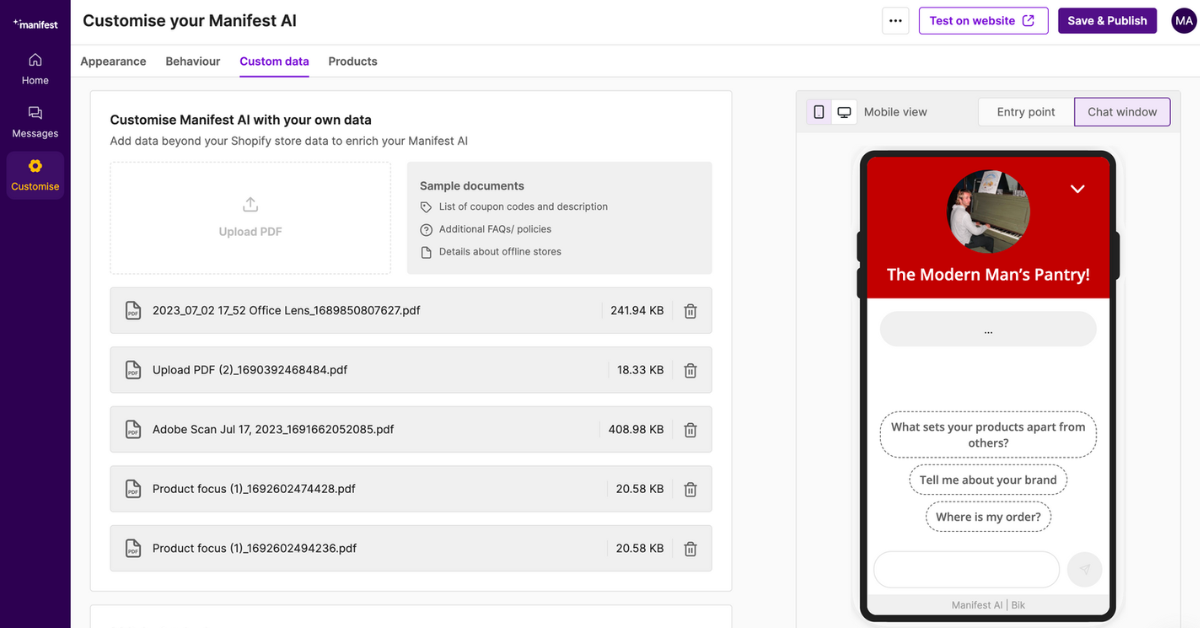Click Test on website button
This screenshot has height=628, width=1200.
983,21
